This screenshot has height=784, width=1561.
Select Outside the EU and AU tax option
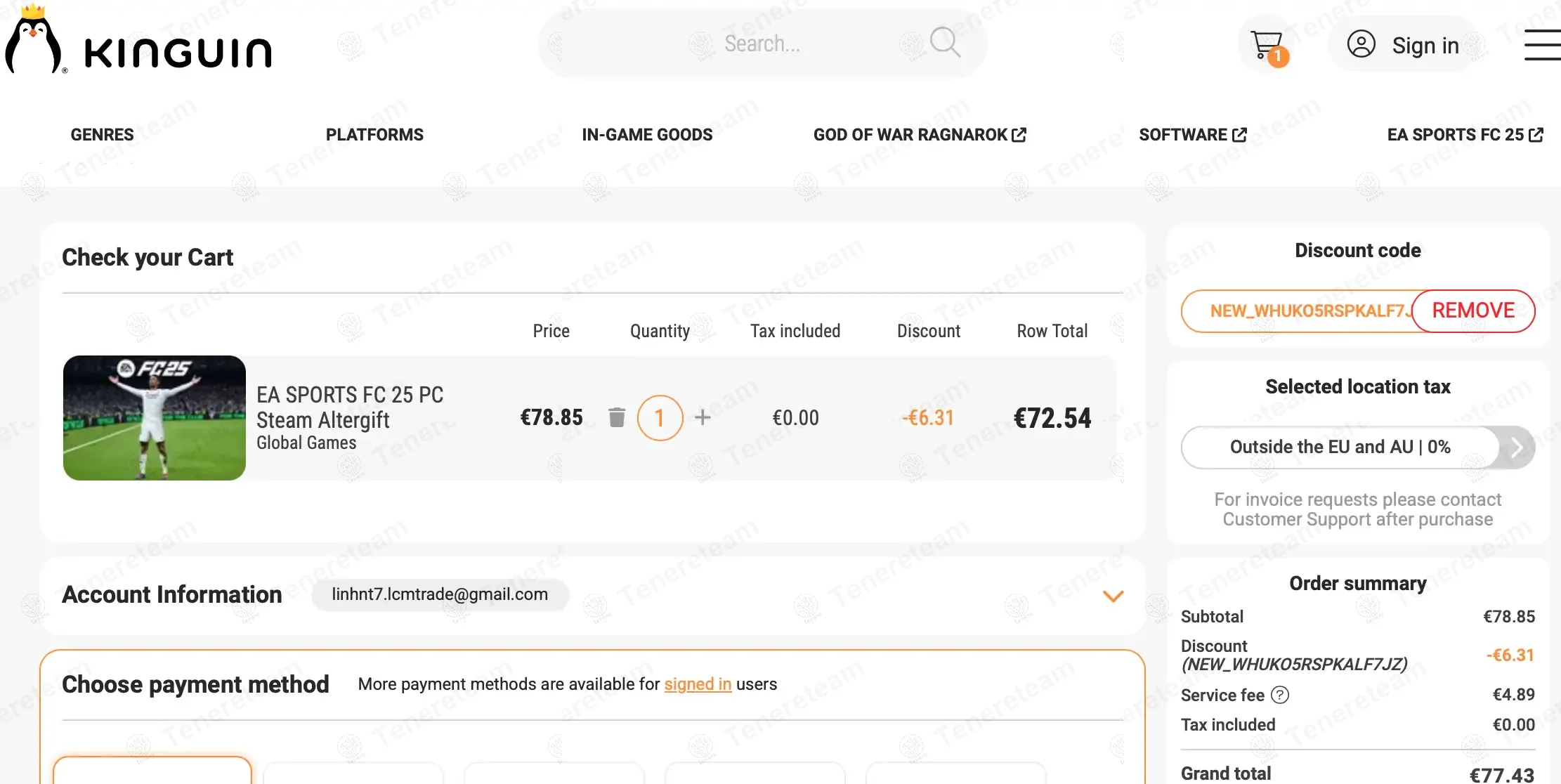pyautogui.click(x=1340, y=447)
